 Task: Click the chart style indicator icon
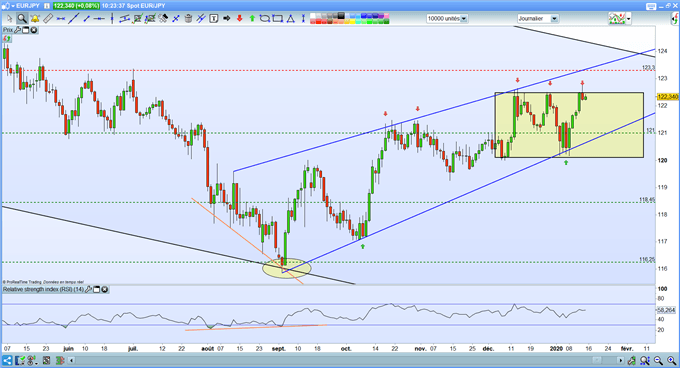(617, 19)
